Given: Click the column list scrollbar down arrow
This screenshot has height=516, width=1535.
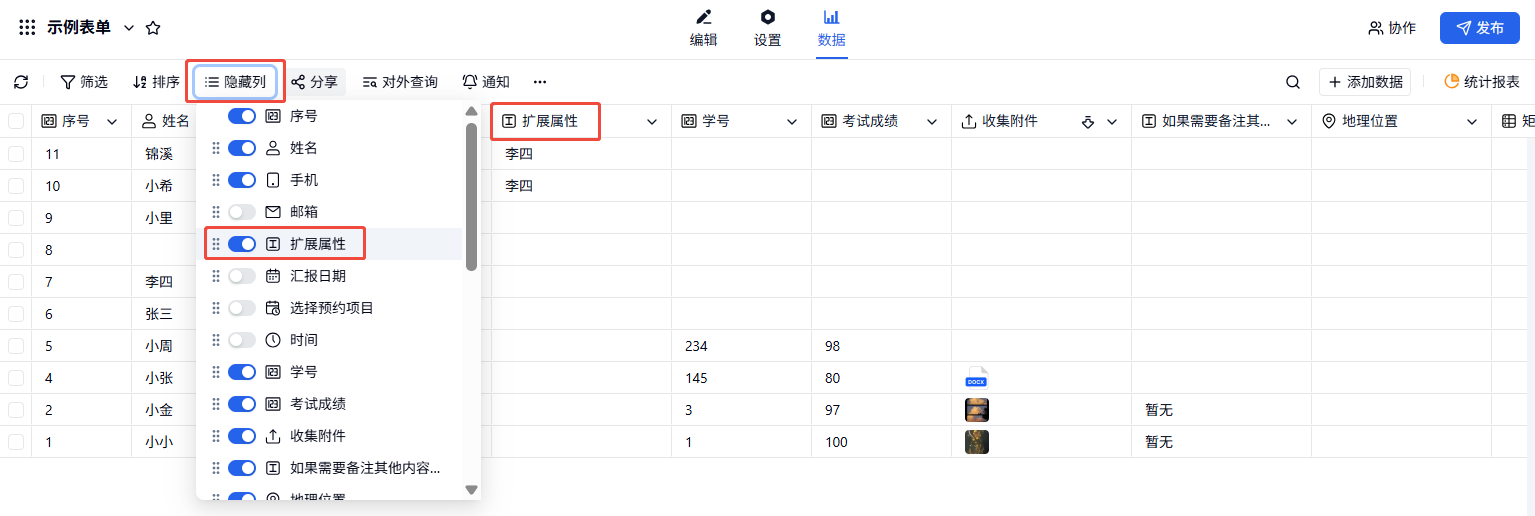Looking at the screenshot, I should [472, 490].
